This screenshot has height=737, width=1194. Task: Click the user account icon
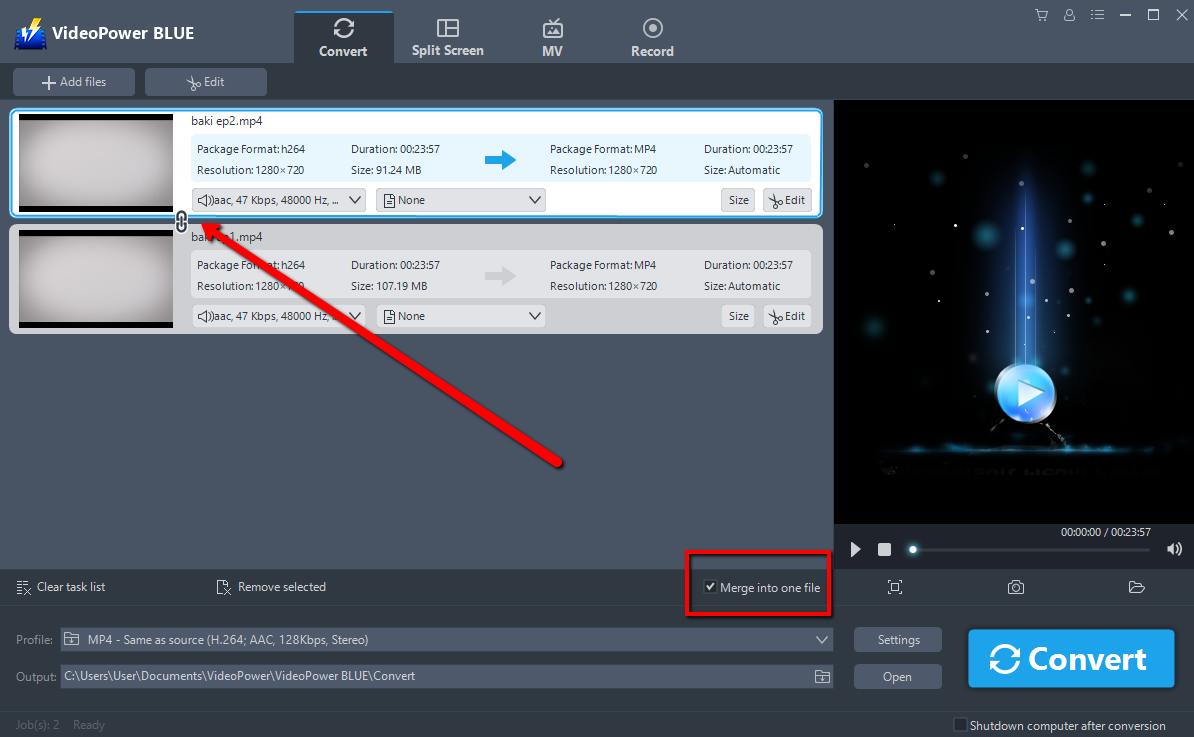(1069, 14)
